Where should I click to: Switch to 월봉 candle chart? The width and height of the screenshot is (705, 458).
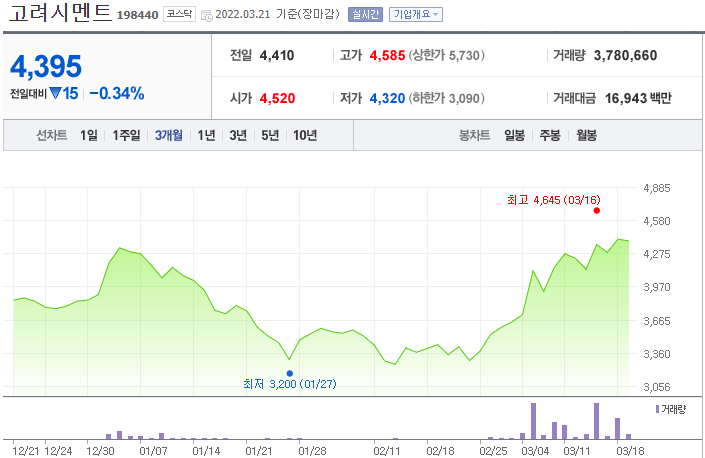[587, 135]
